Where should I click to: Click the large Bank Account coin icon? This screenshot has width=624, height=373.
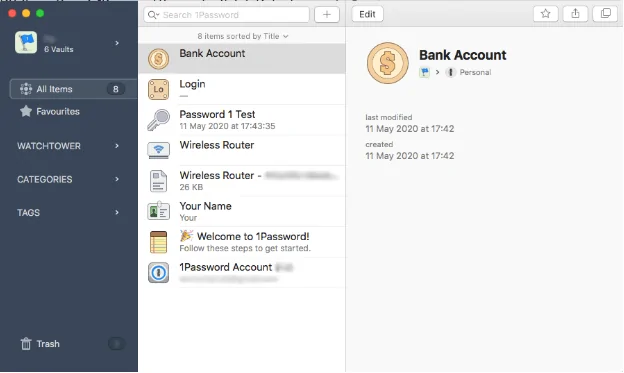click(x=388, y=63)
